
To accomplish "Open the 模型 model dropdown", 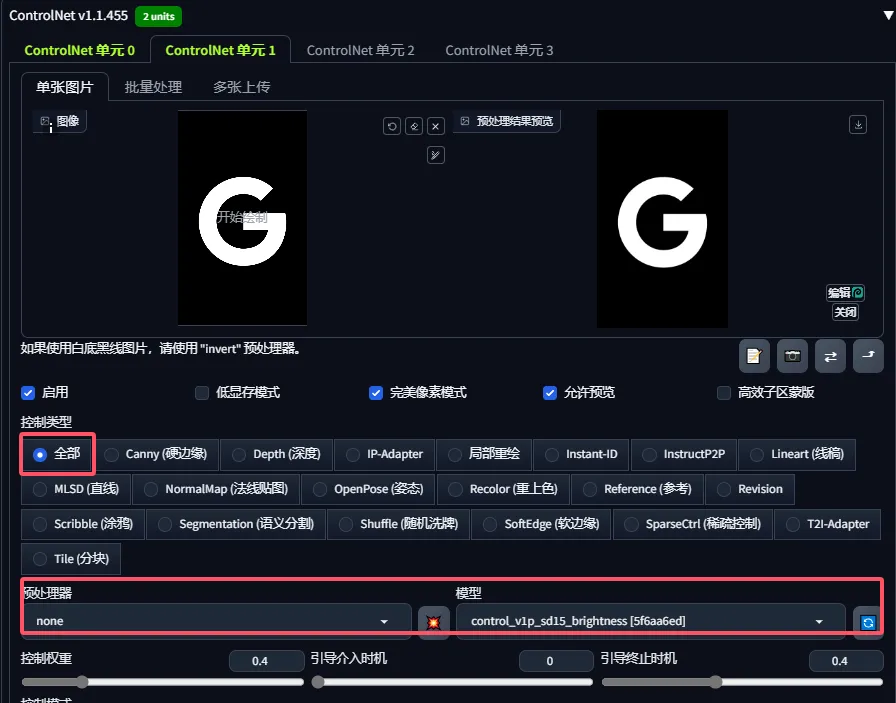I will (651, 621).
